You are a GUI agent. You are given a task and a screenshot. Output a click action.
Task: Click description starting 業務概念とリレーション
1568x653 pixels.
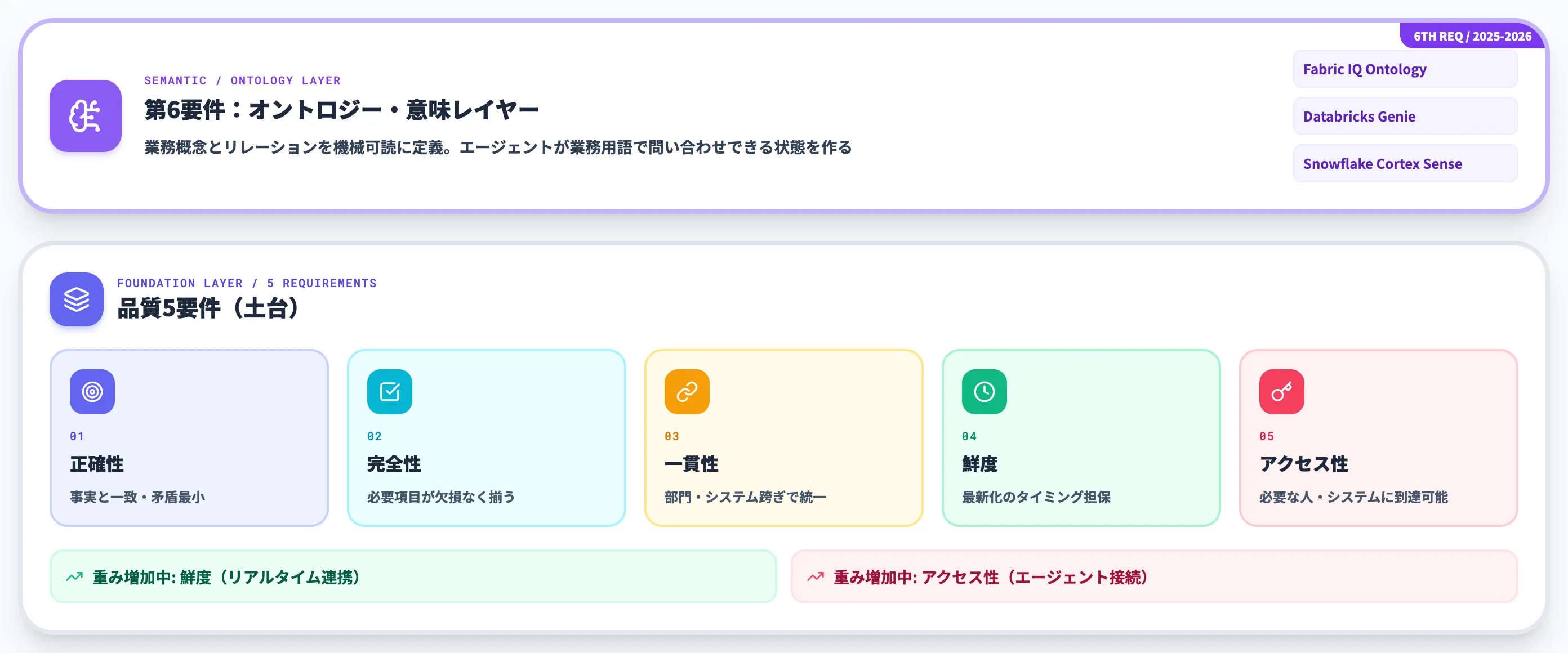click(x=498, y=147)
